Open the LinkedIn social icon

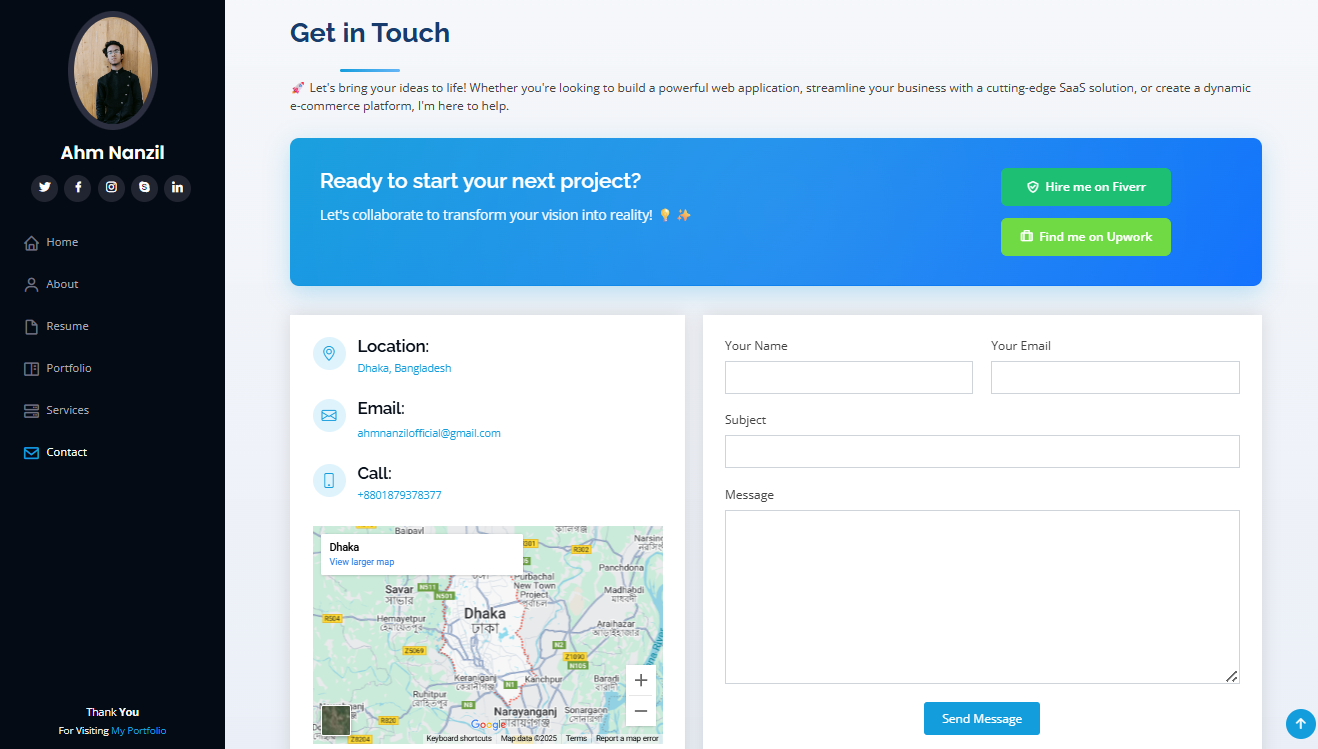(177, 188)
